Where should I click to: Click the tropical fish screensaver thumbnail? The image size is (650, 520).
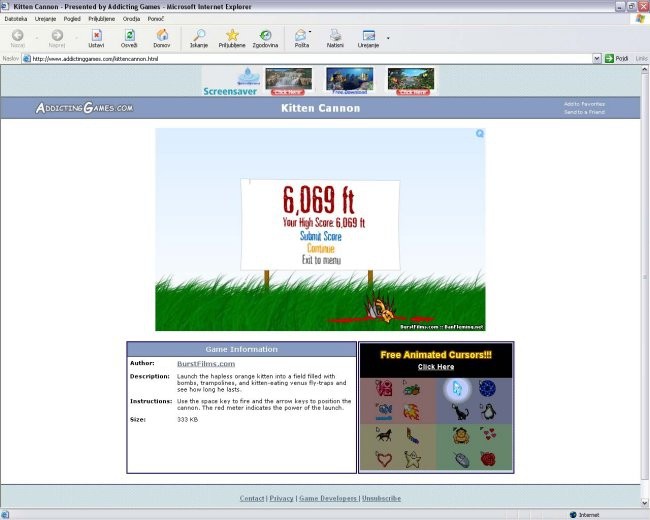click(x=411, y=81)
